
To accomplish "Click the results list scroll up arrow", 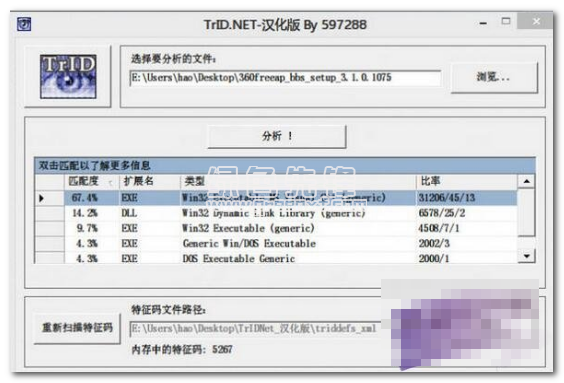I will pyautogui.click(x=526, y=181).
